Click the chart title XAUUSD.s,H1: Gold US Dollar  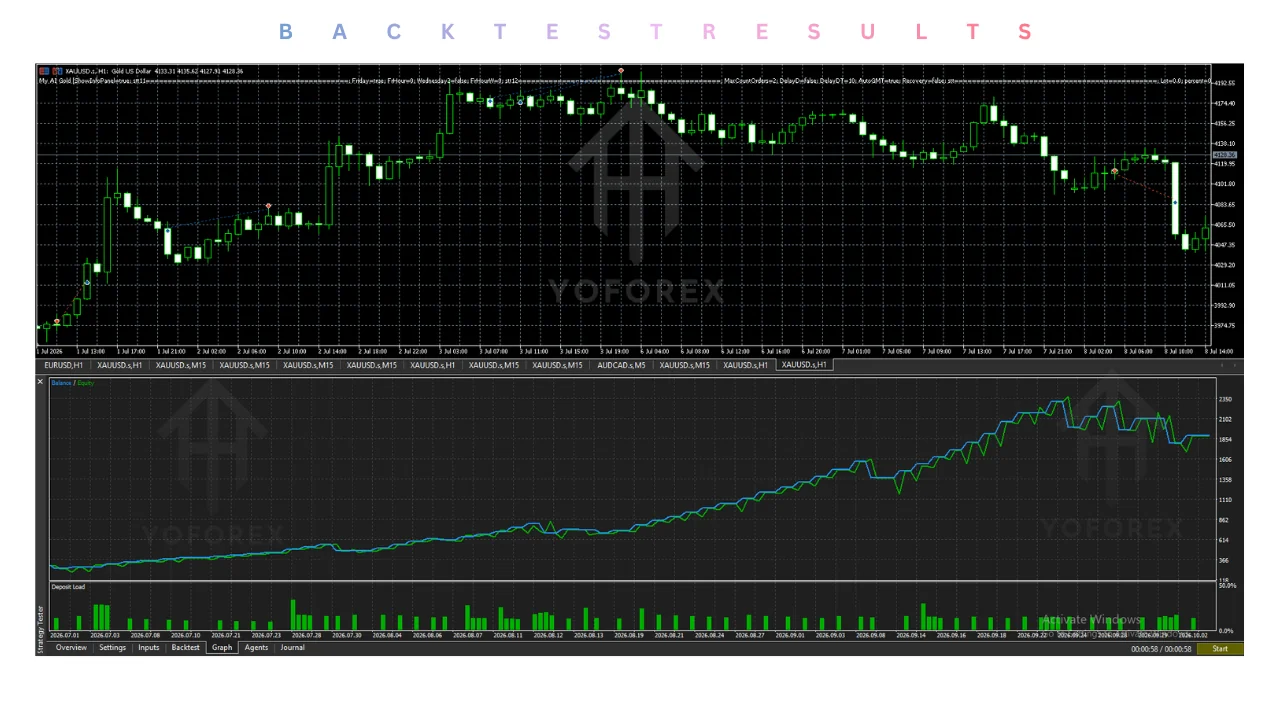pos(108,71)
